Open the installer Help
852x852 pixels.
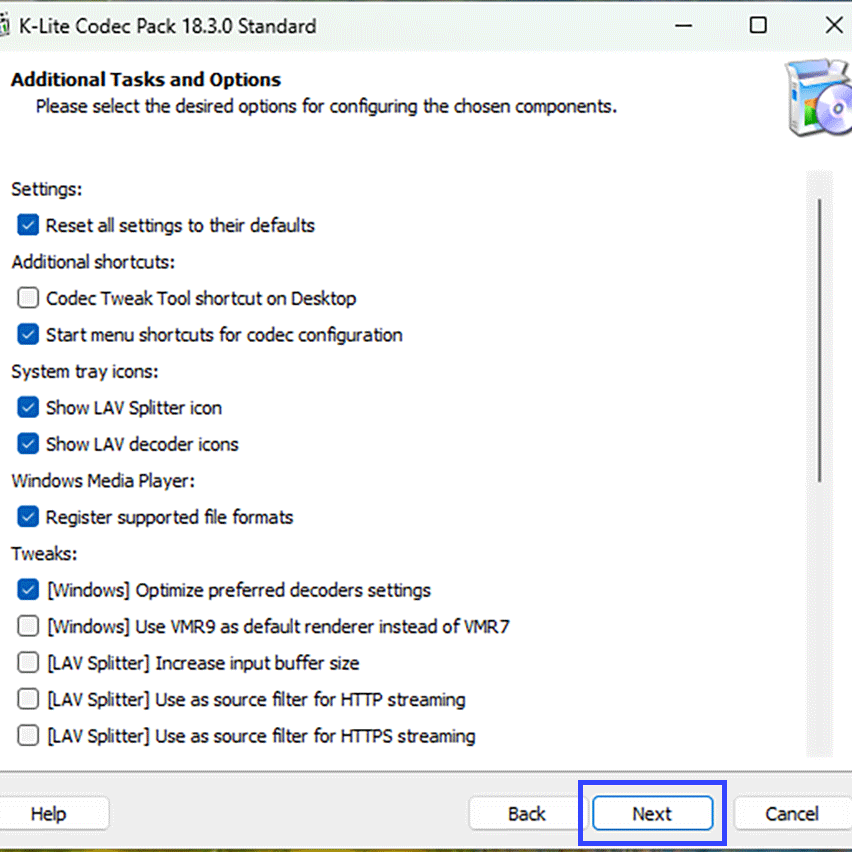48,814
